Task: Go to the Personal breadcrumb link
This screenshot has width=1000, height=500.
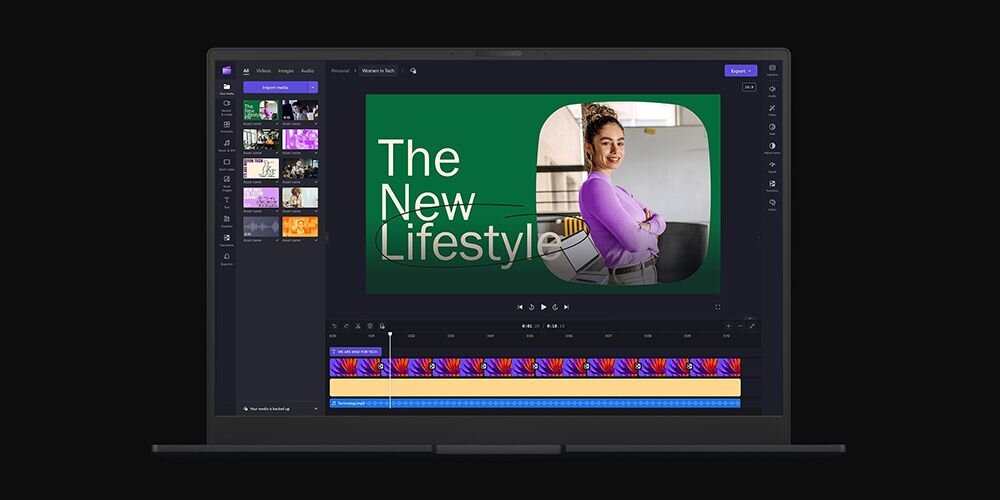Action: 341,71
